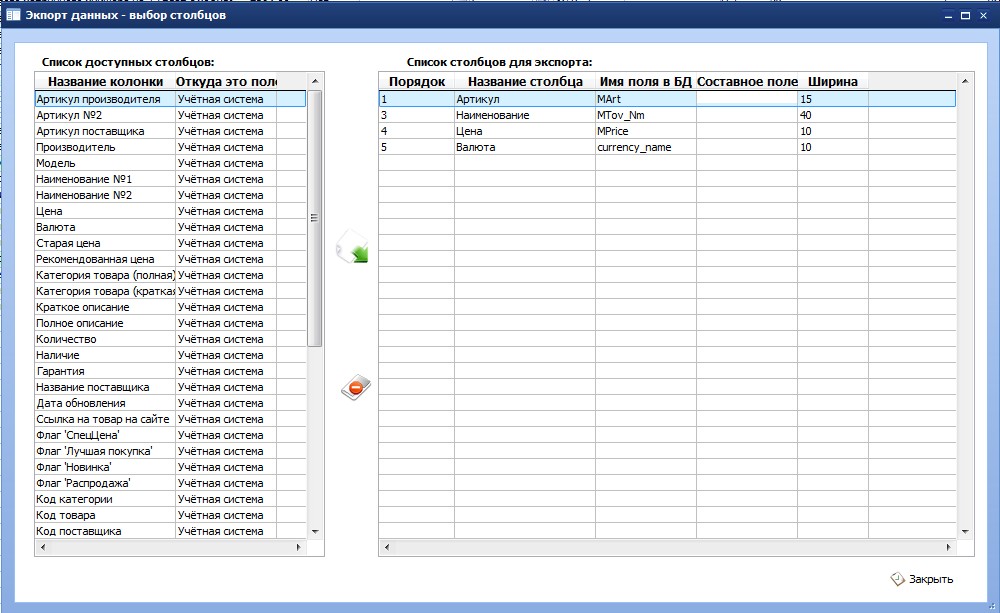Image resolution: width=1000 pixels, height=613 pixels.
Task: Click MArt field name cell
Action: (x=645, y=99)
